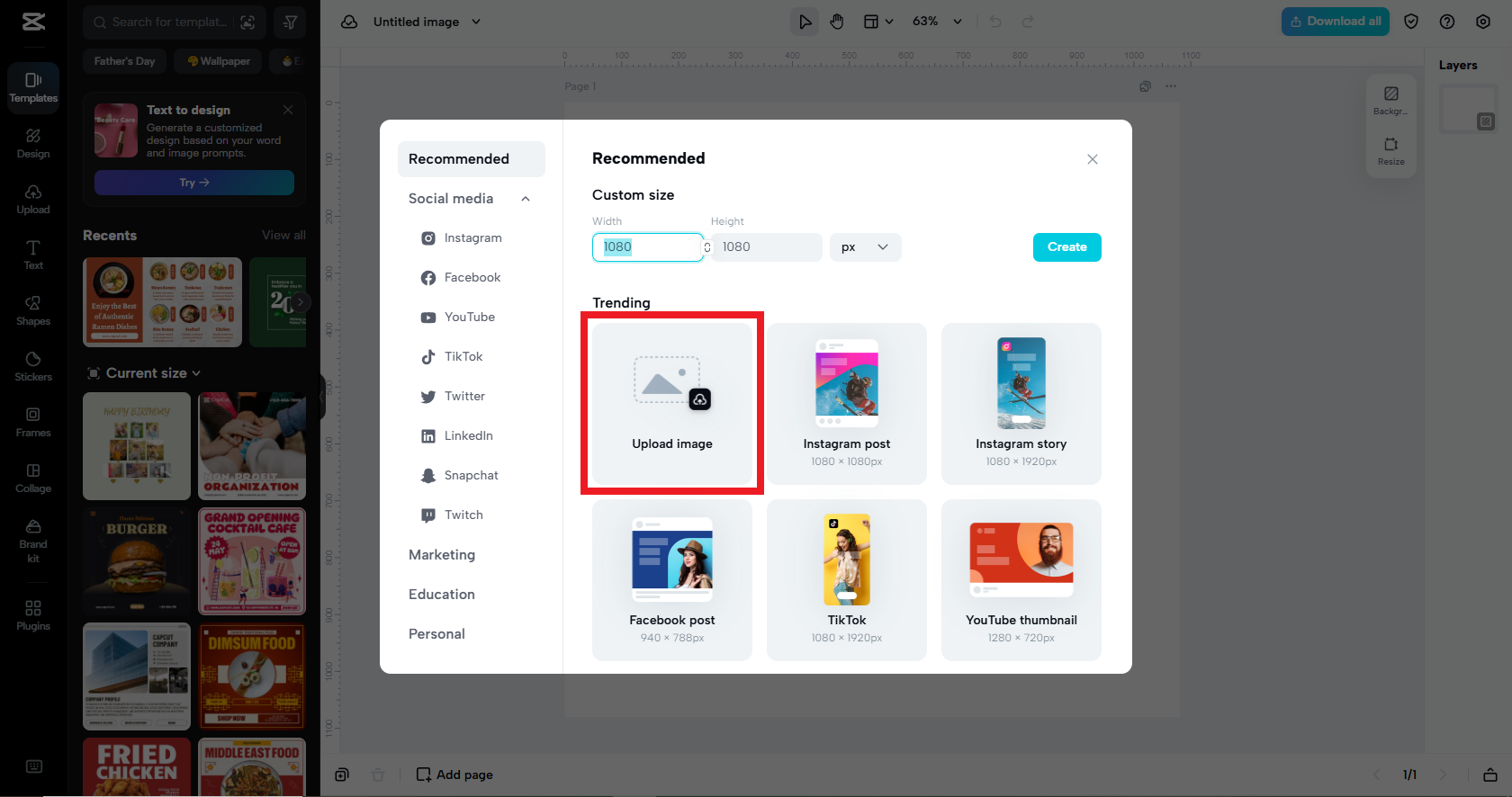Screen dimensions: 1512x797
Task: Click the Recents next arrow
Action: (301, 302)
